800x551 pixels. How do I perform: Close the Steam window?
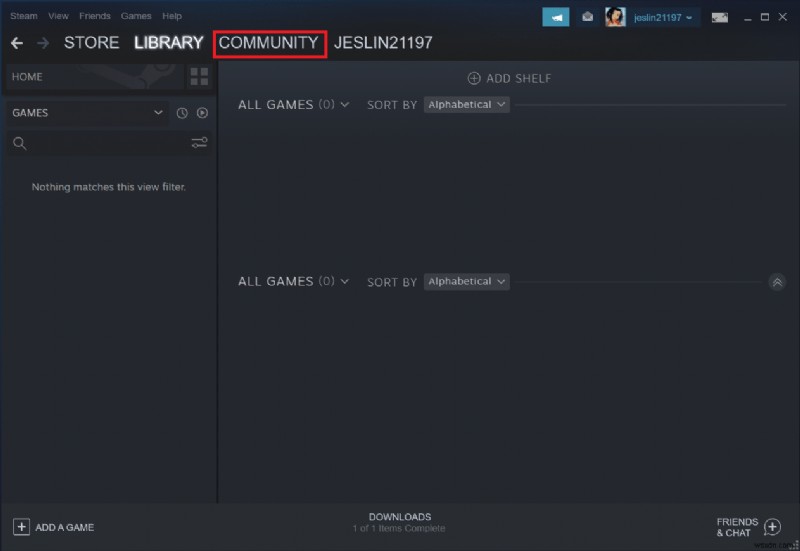(783, 17)
